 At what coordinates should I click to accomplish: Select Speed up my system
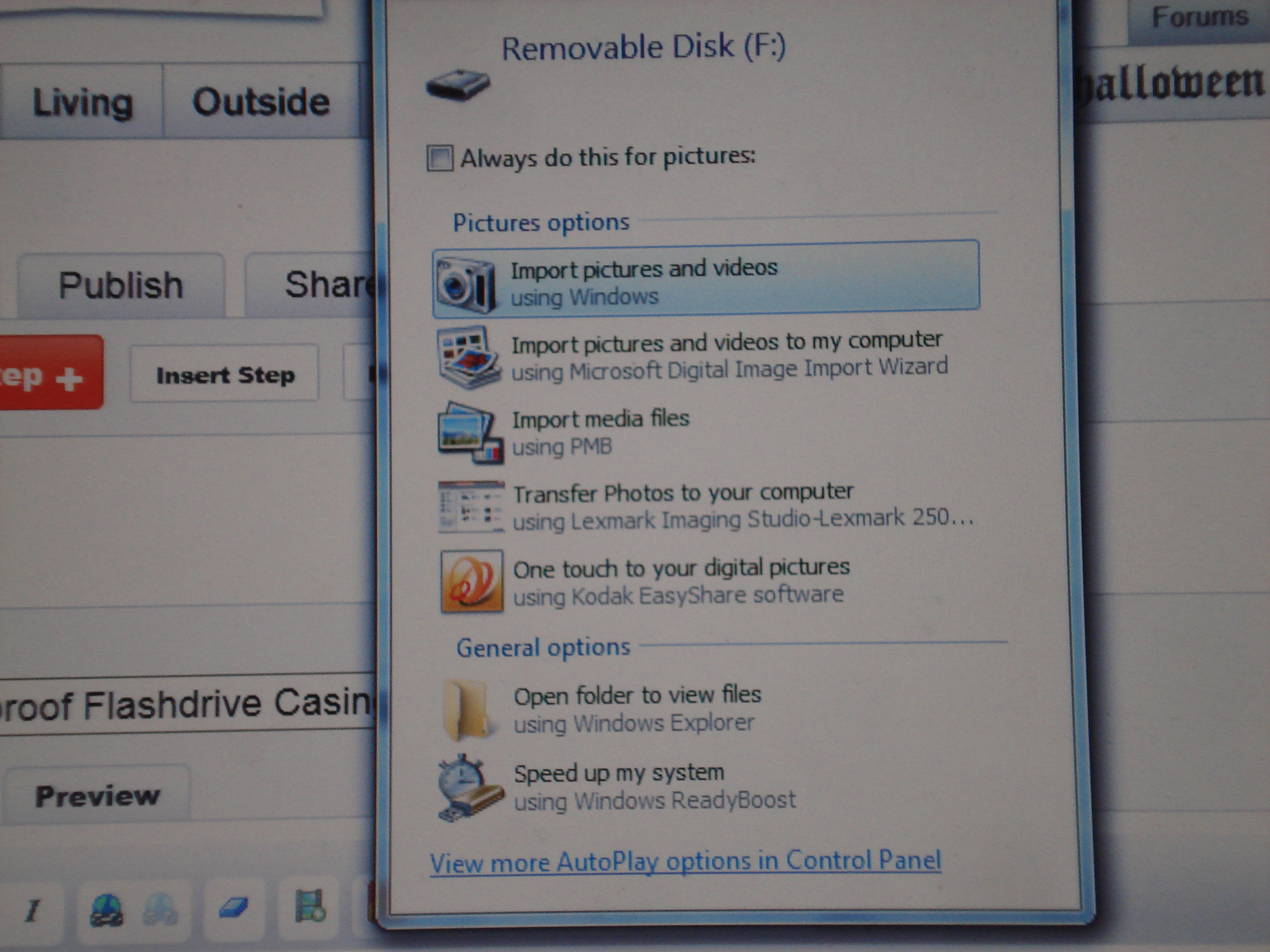tap(617, 788)
